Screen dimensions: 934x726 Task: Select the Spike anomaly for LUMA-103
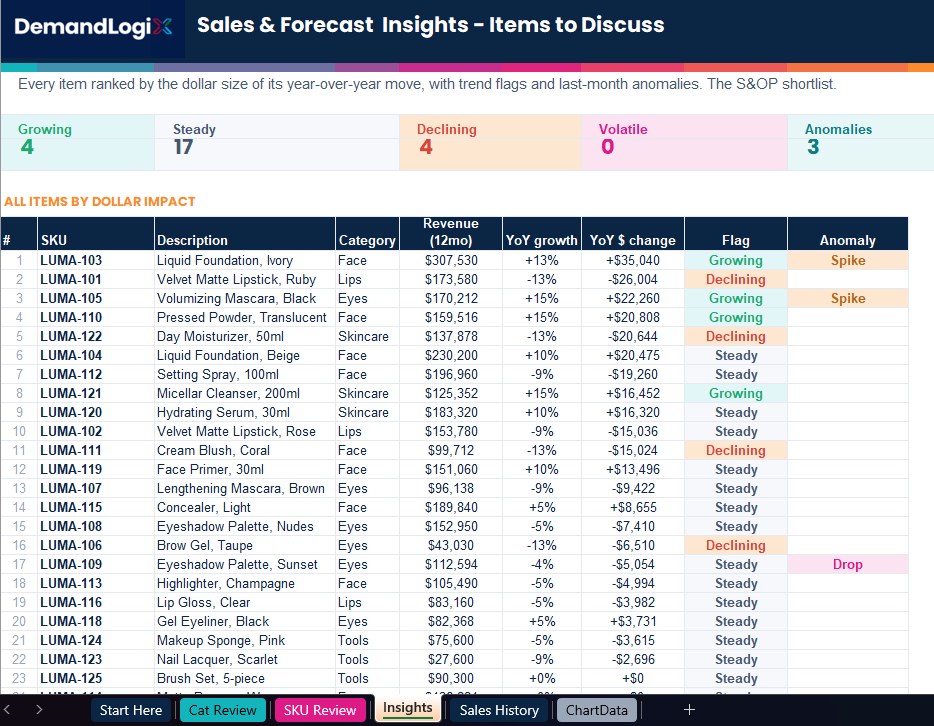pos(848,260)
